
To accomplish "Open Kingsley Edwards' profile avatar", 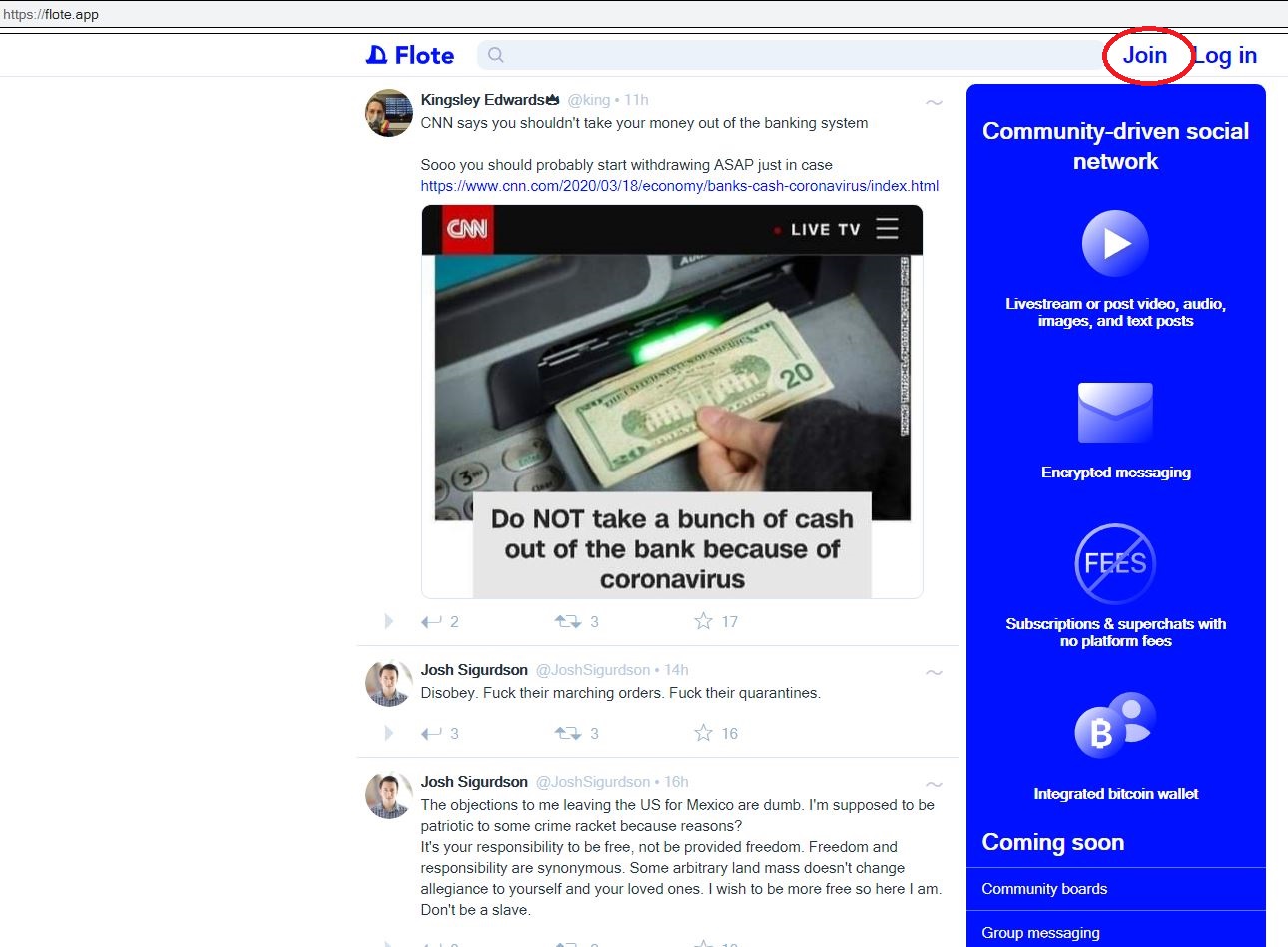I will tap(389, 113).
